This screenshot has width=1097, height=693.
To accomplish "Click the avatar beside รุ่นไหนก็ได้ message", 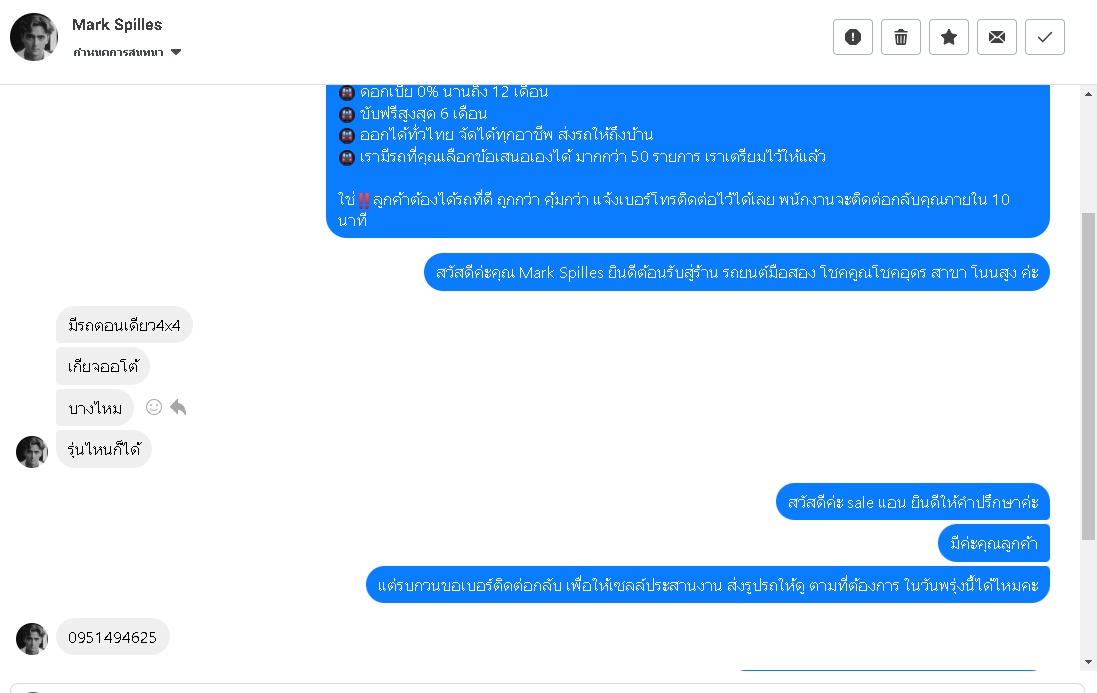I will pyautogui.click(x=31, y=452).
